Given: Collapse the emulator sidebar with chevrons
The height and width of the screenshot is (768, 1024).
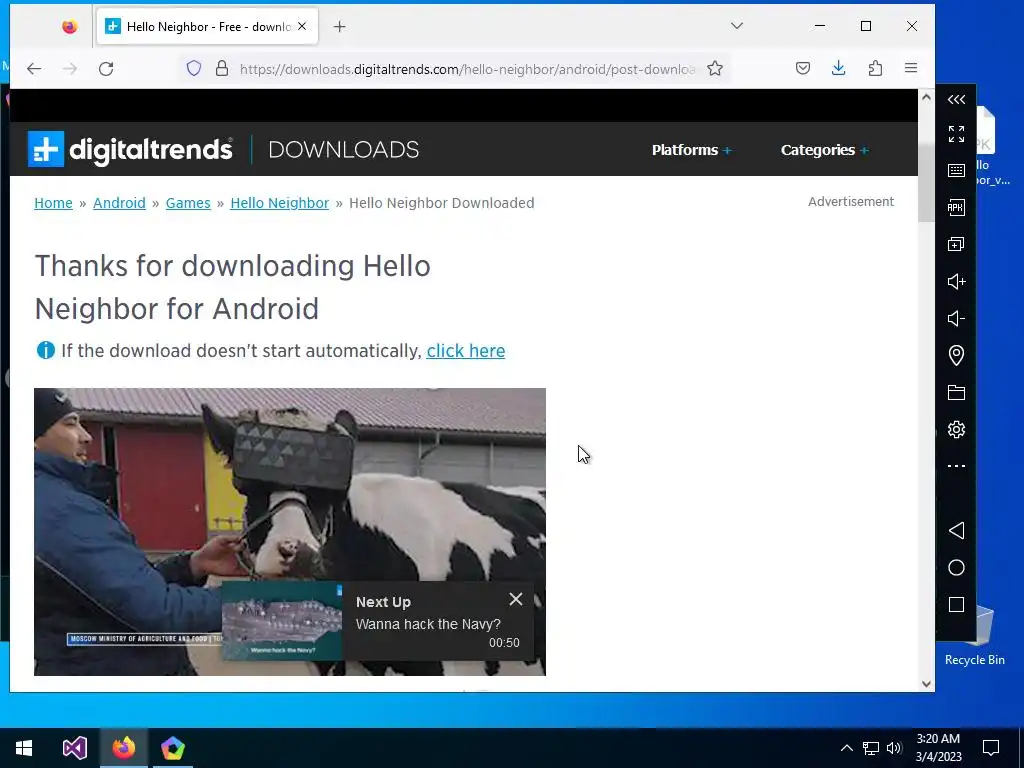Looking at the screenshot, I should tap(956, 99).
